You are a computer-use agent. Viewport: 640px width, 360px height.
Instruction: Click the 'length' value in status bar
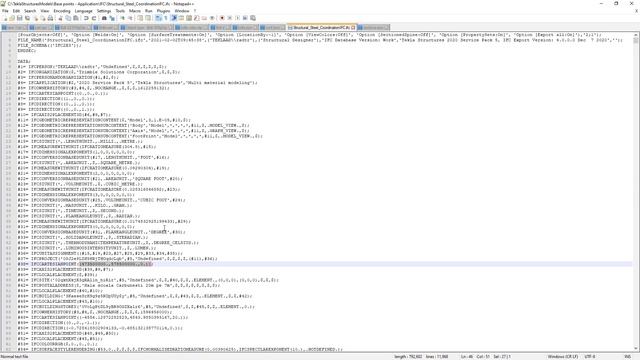pyautogui.click(x=408, y=357)
